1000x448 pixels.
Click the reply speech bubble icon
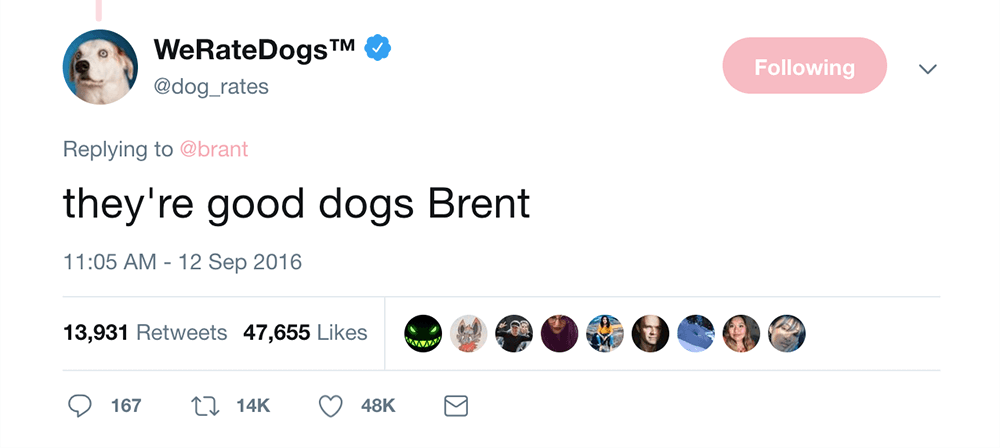pos(79,406)
